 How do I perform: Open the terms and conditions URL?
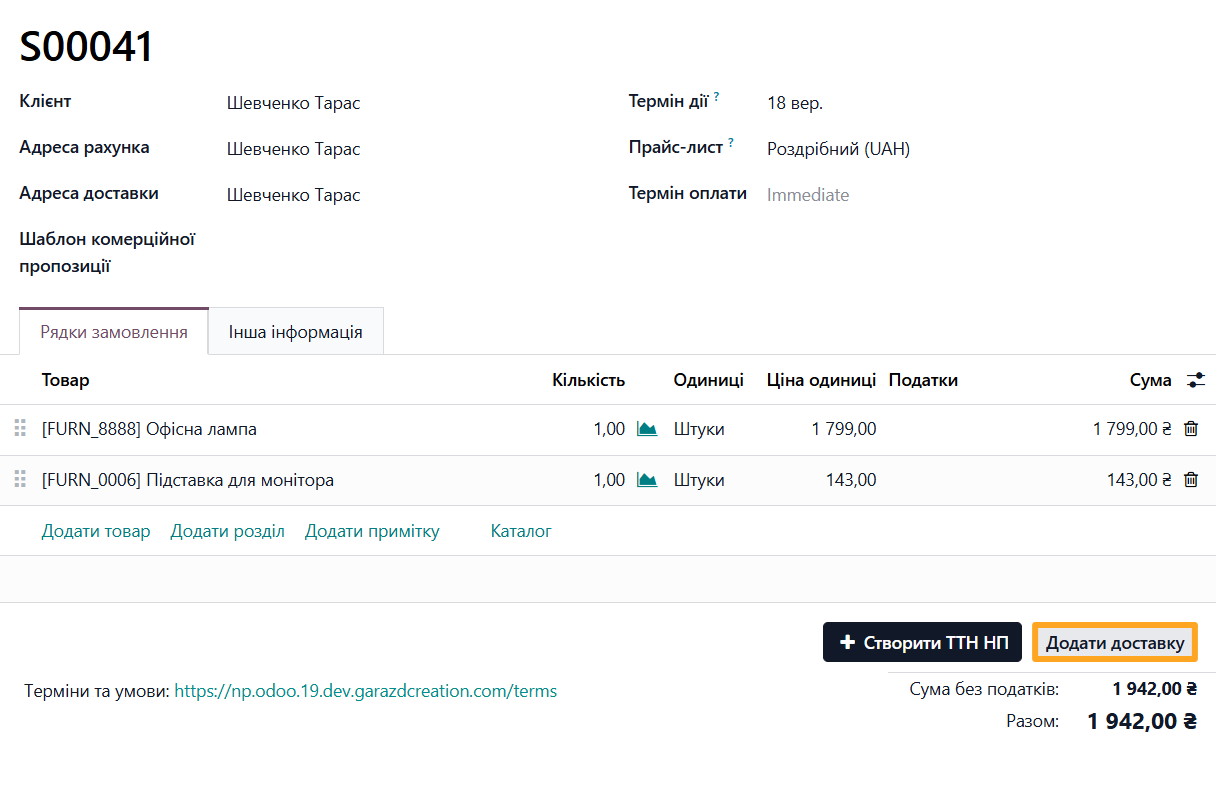pyautogui.click(x=365, y=691)
